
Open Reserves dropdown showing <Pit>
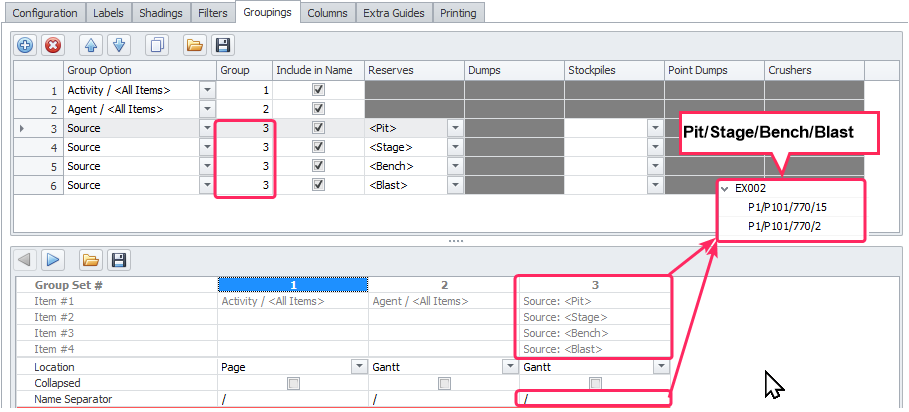click(x=454, y=128)
